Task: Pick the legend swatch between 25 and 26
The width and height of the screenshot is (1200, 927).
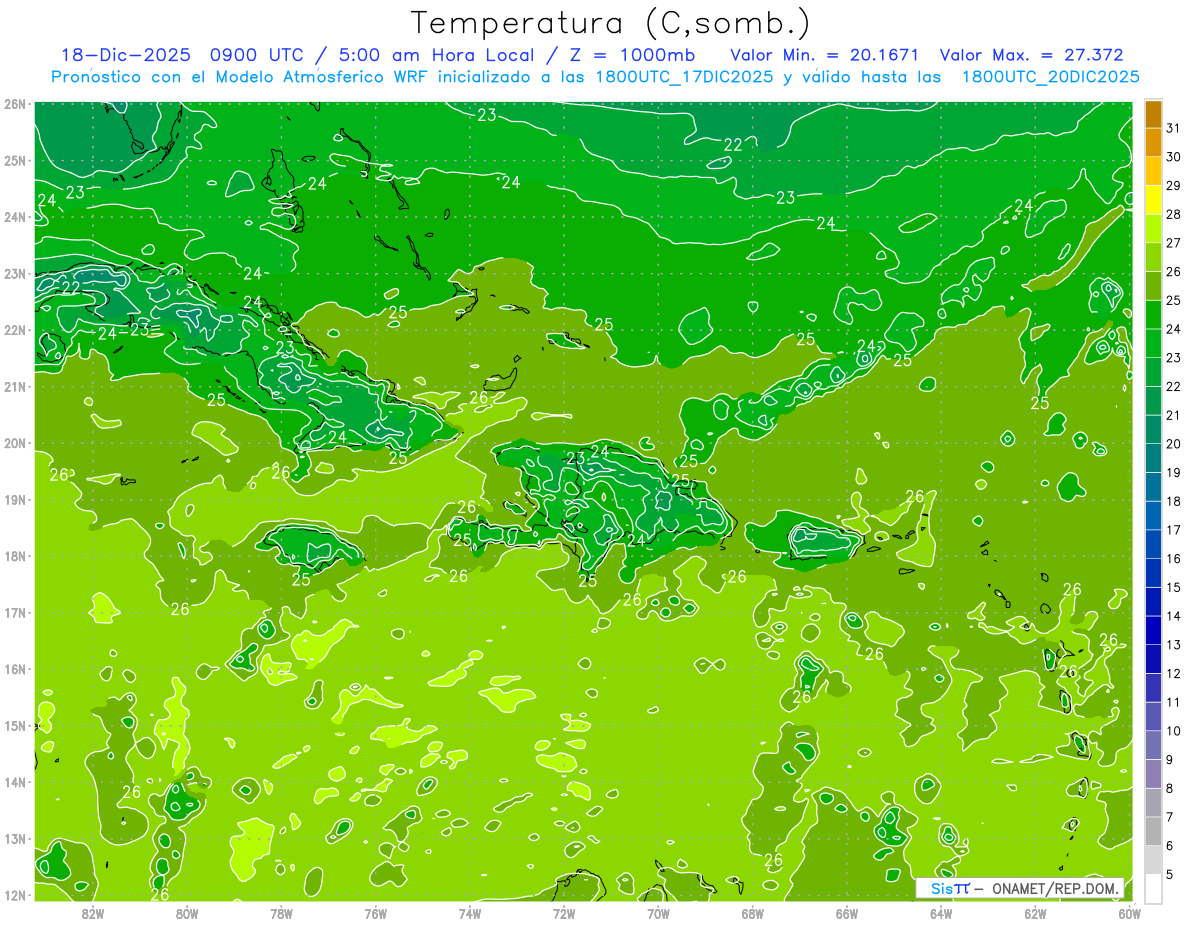Action: [1153, 286]
